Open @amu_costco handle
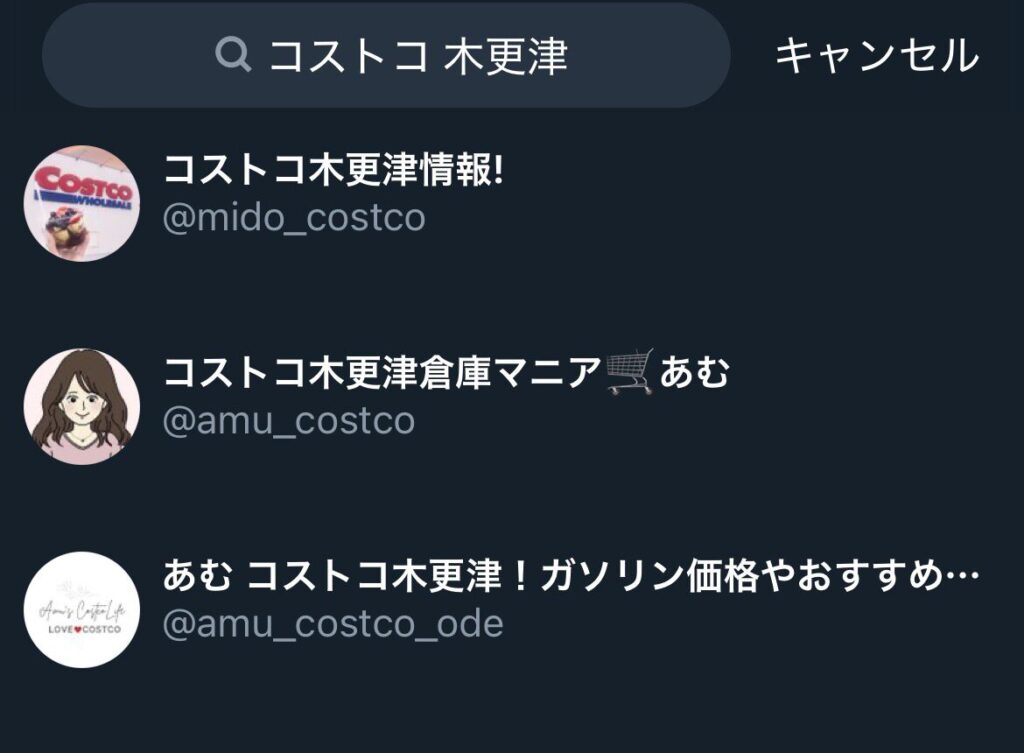 point(289,421)
